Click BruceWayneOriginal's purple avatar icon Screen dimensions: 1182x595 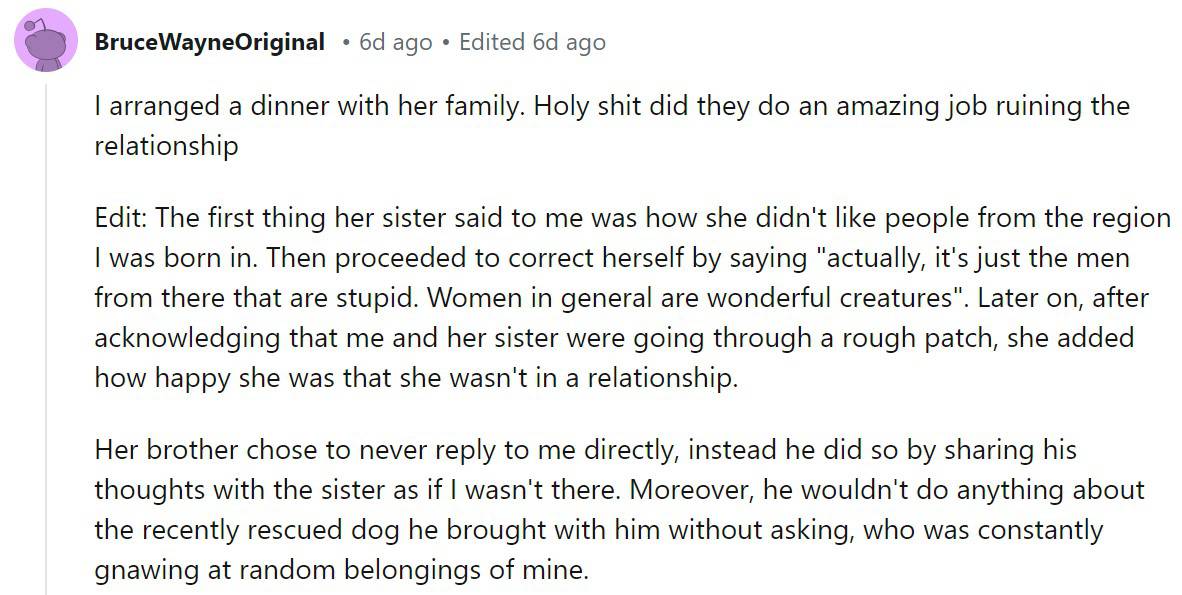click(46, 40)
